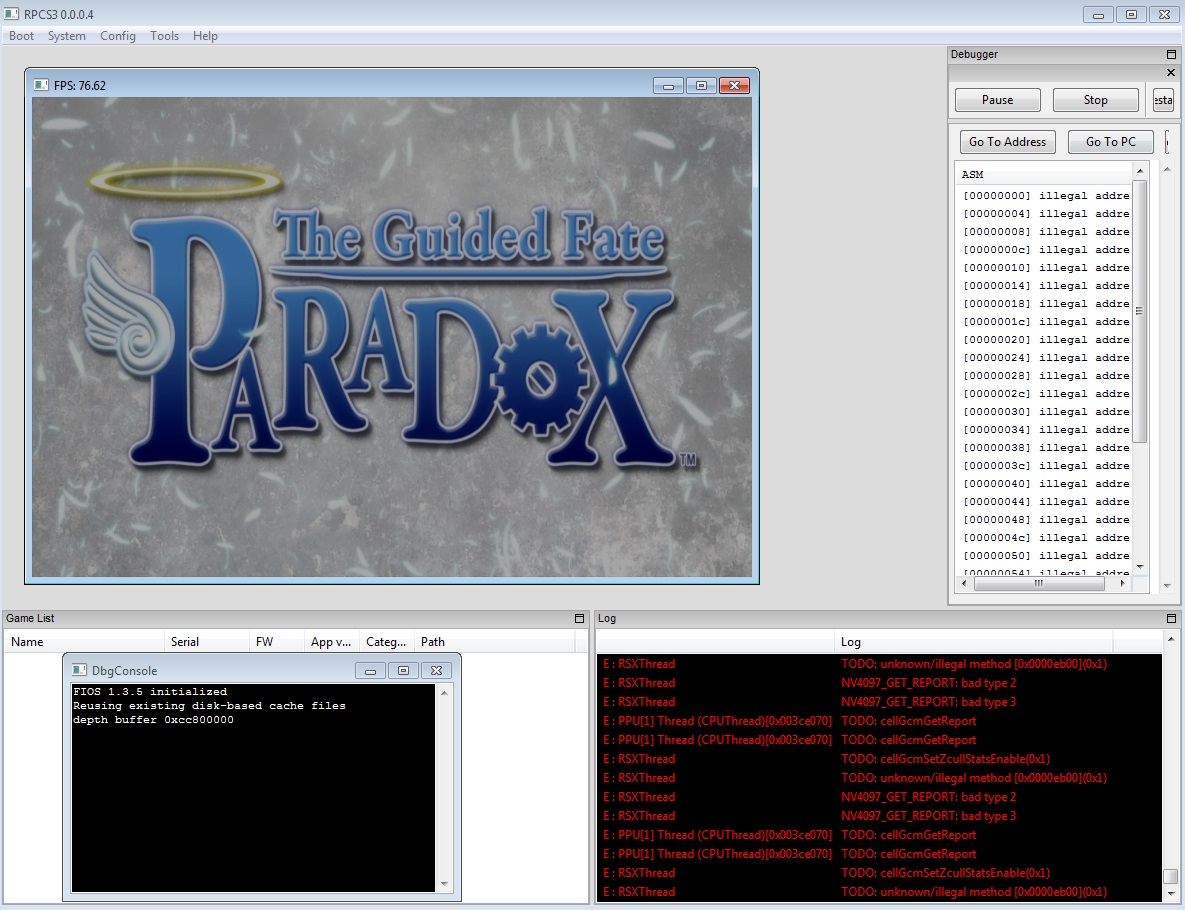This screenshot has height=910, width=1185.
Task: Click the ASM list header
Action: [x=1044, y=175]
